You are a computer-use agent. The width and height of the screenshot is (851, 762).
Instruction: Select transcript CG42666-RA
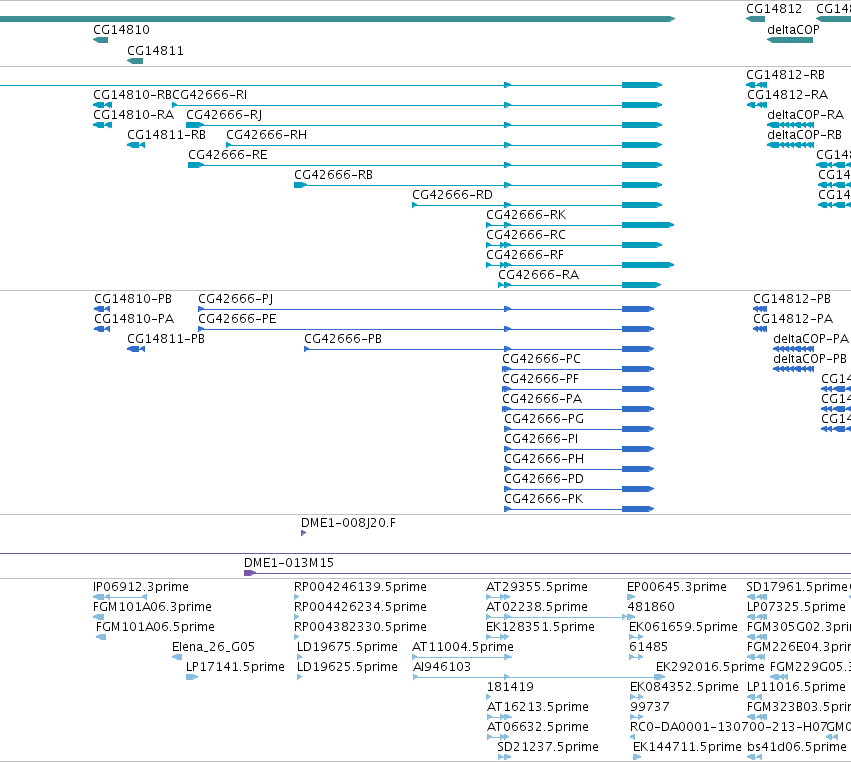(538, 275)
